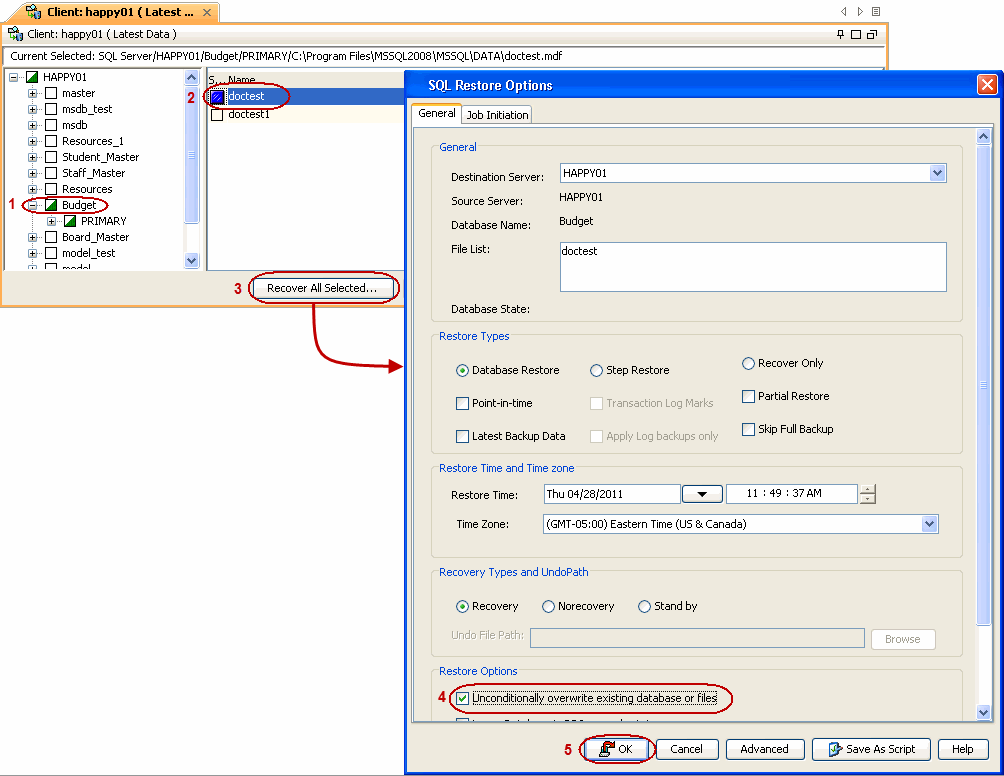Open Destination Server dropdown

[937, 173]
